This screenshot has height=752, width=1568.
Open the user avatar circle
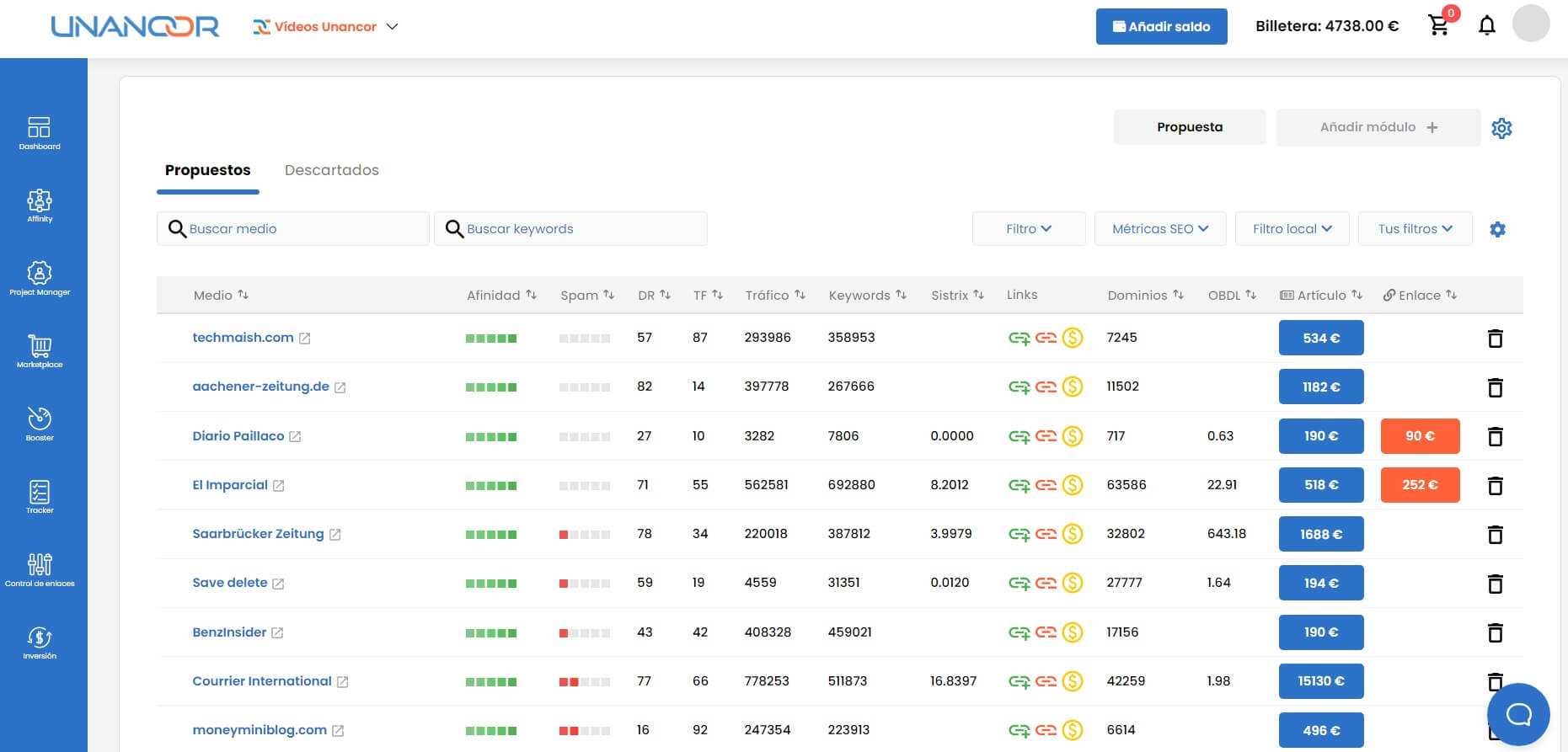coord(1531,24)
